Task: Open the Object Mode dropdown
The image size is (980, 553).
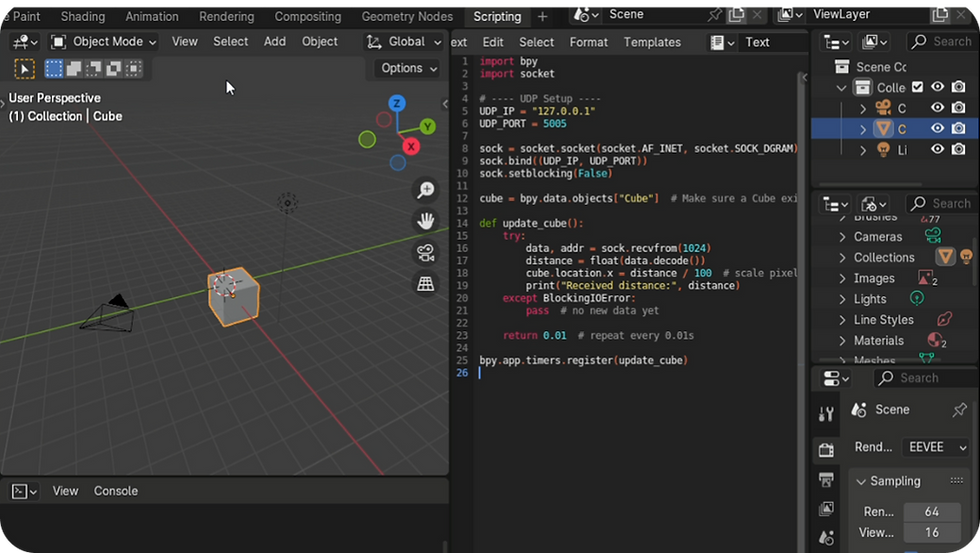Action: pyautogui.click(x=104, y=42)
